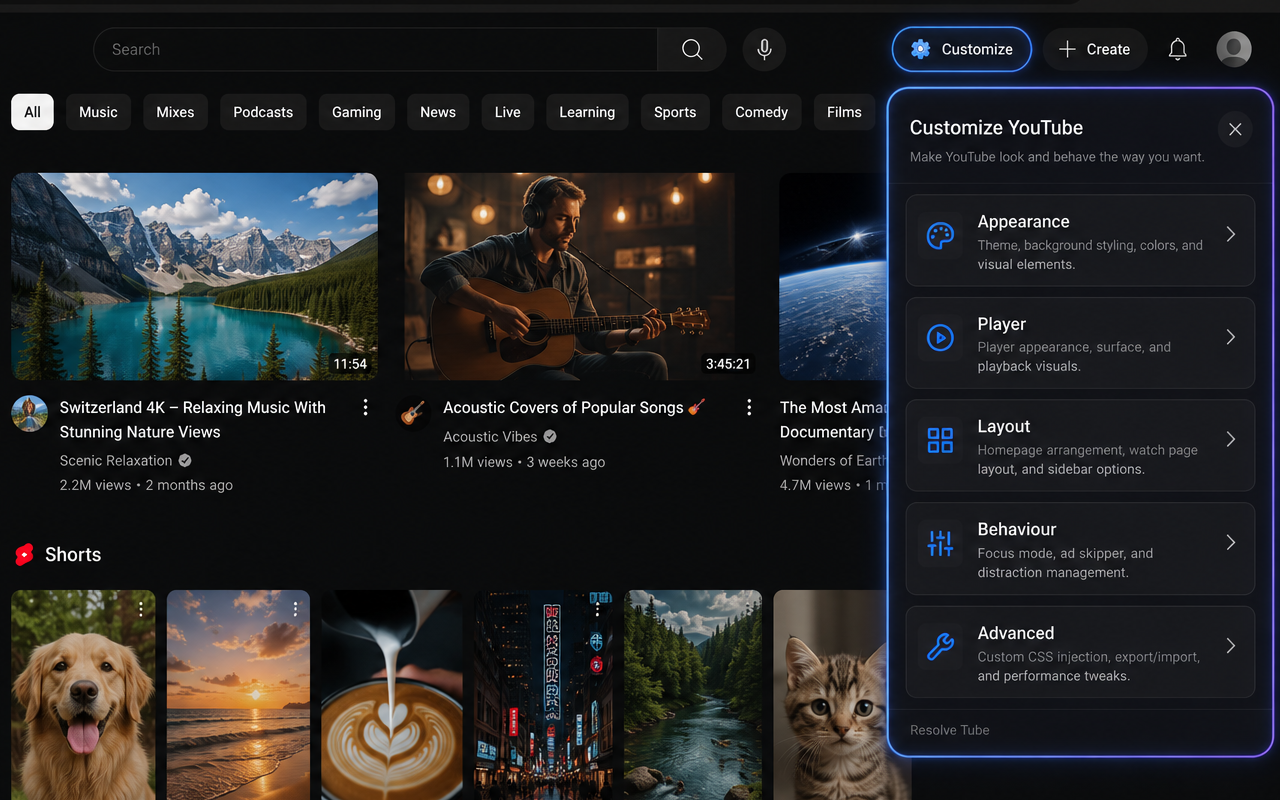1280x800 pixels.
Task: Open the account avatar menu
Action: pos(1234,49)
